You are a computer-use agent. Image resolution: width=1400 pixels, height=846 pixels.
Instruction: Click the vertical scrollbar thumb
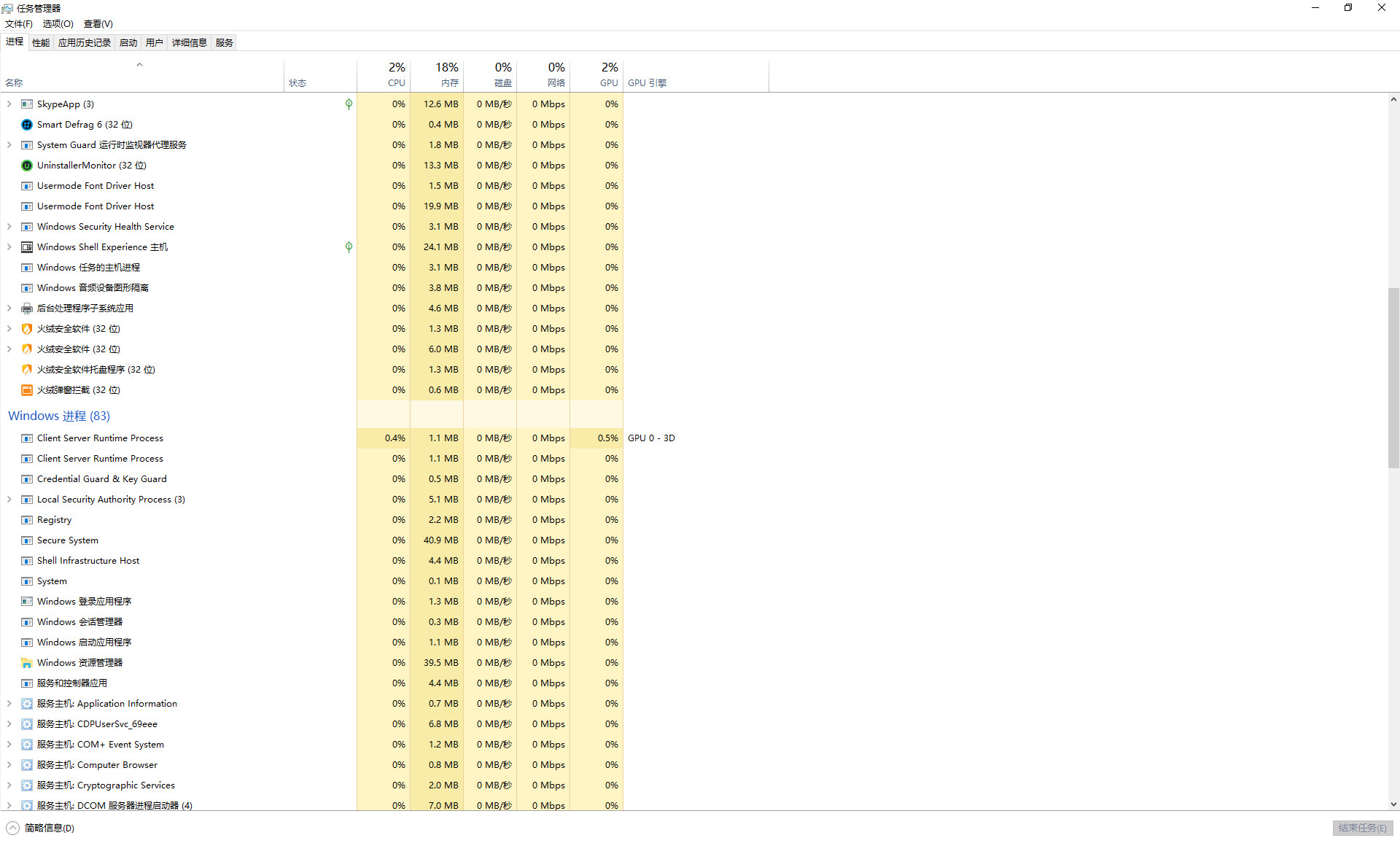(x=1393, y=378)
